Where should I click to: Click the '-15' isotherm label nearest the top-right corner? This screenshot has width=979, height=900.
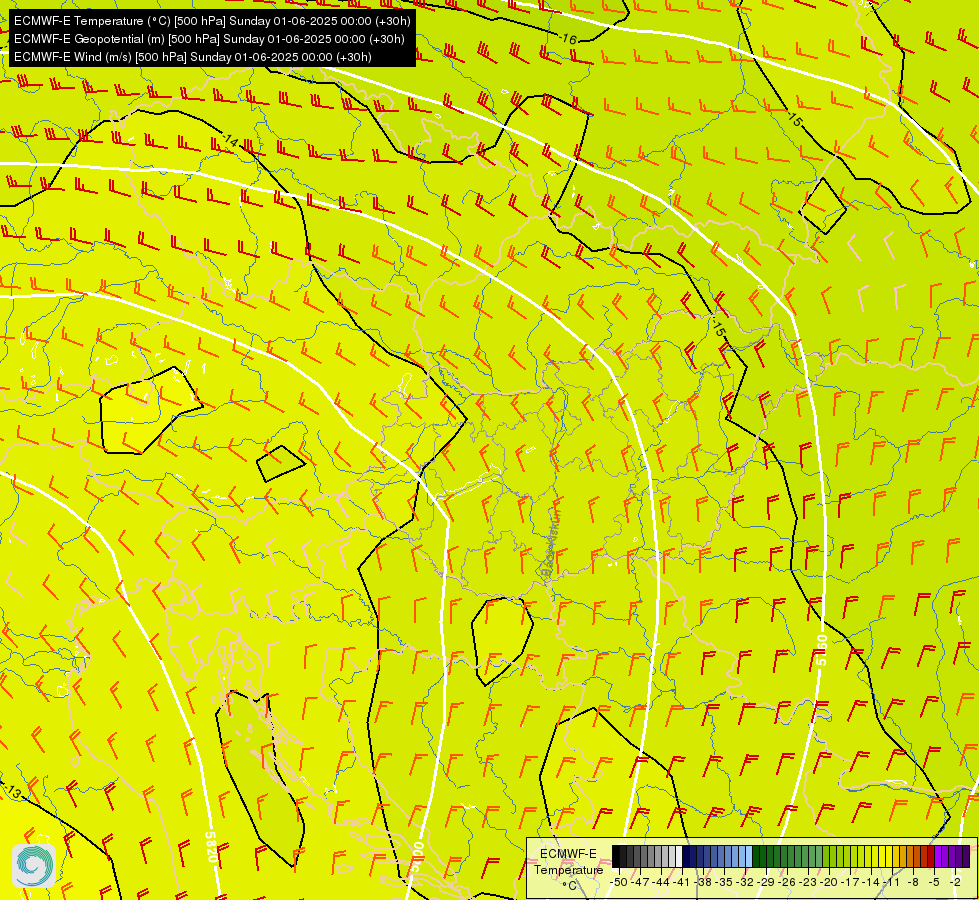coord(794,118)
